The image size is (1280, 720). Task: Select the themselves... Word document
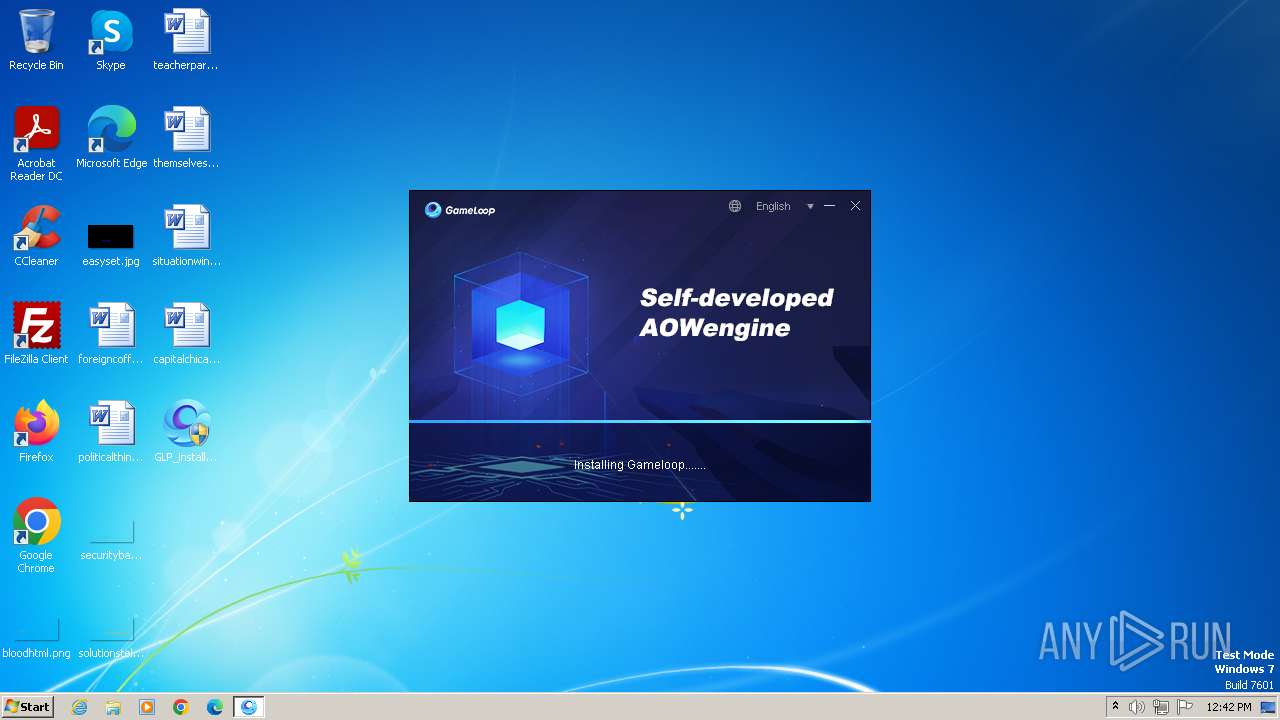186,138
